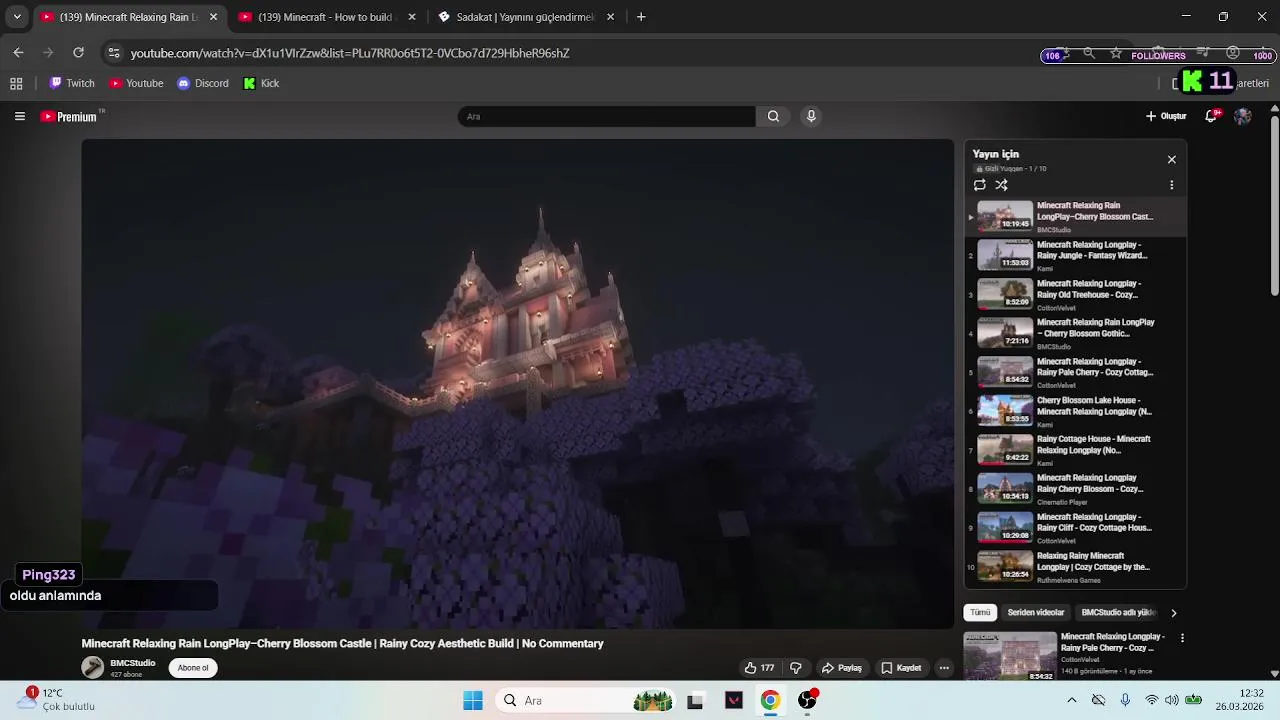This screenshot has width=1280, height=720.
Task: Click the Windows taskbar search box
Action: tap(584, 701)
